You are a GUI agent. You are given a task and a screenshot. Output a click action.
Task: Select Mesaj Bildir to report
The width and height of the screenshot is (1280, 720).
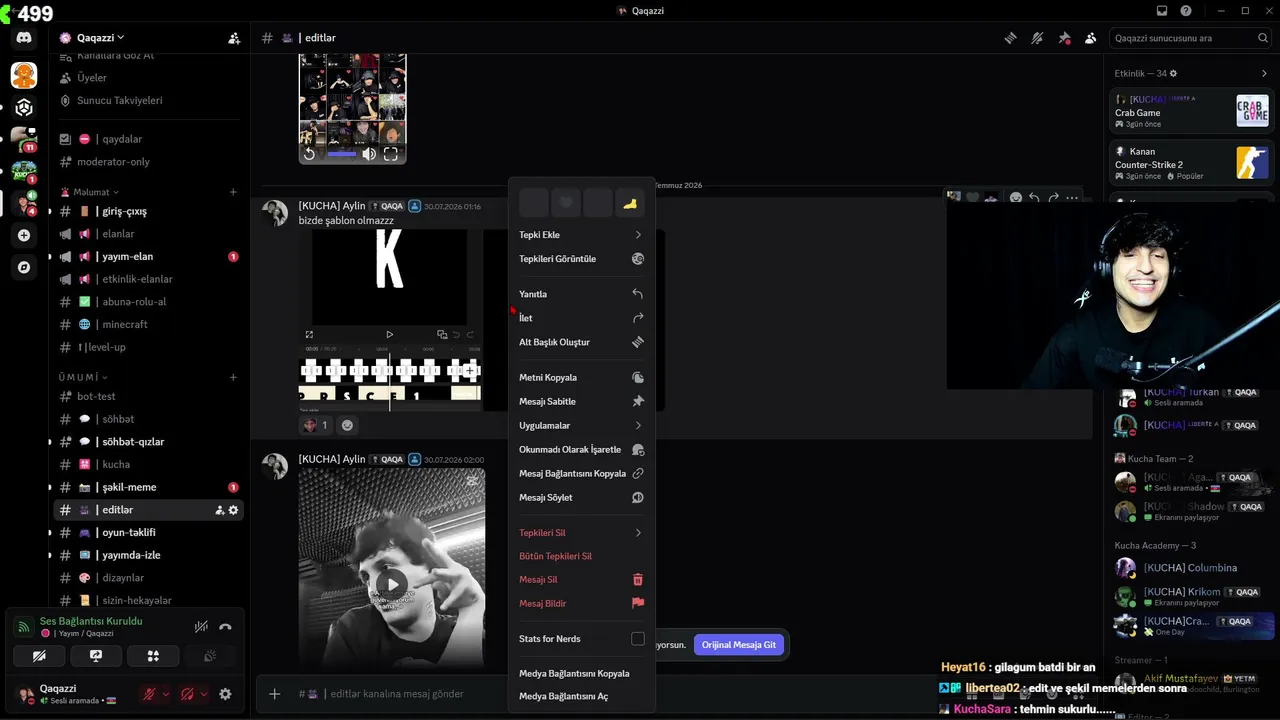(581, 604)
